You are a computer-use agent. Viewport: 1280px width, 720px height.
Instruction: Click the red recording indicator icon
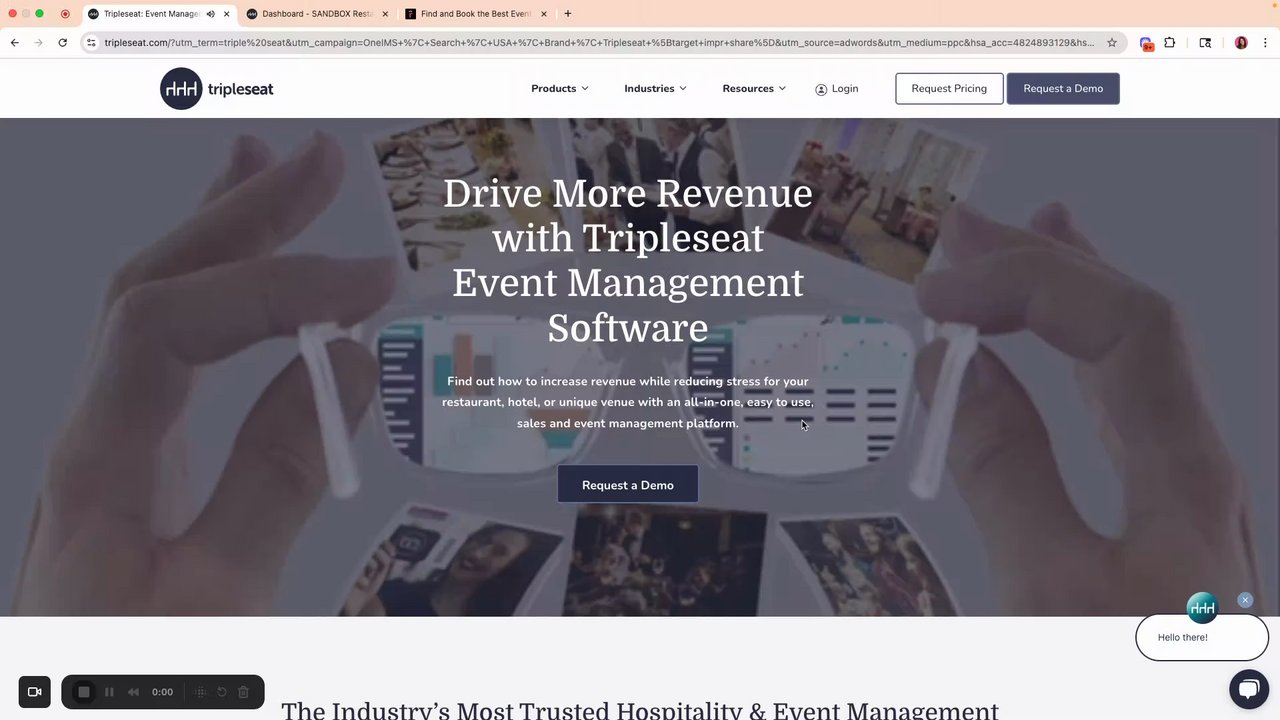click(x=65, y=14)
